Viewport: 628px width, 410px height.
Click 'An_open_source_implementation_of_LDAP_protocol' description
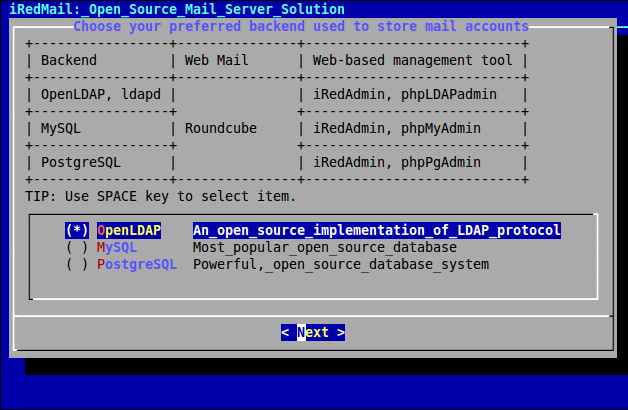(x=377, y=230)
